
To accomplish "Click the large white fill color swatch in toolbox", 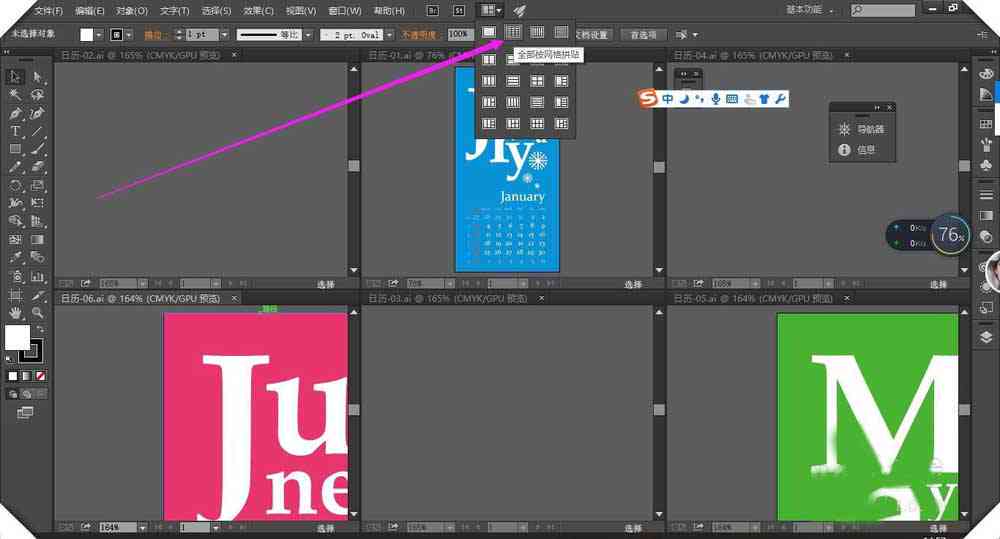I will 17,337.
